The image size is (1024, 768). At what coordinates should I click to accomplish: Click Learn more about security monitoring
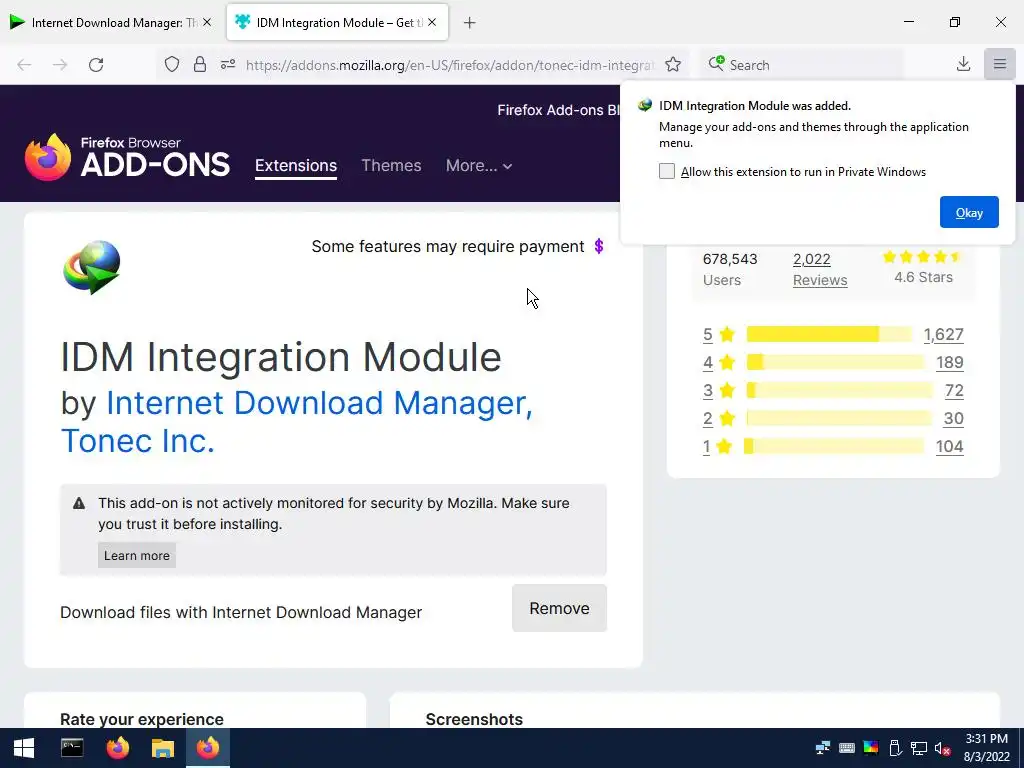[x=136, y=555]
